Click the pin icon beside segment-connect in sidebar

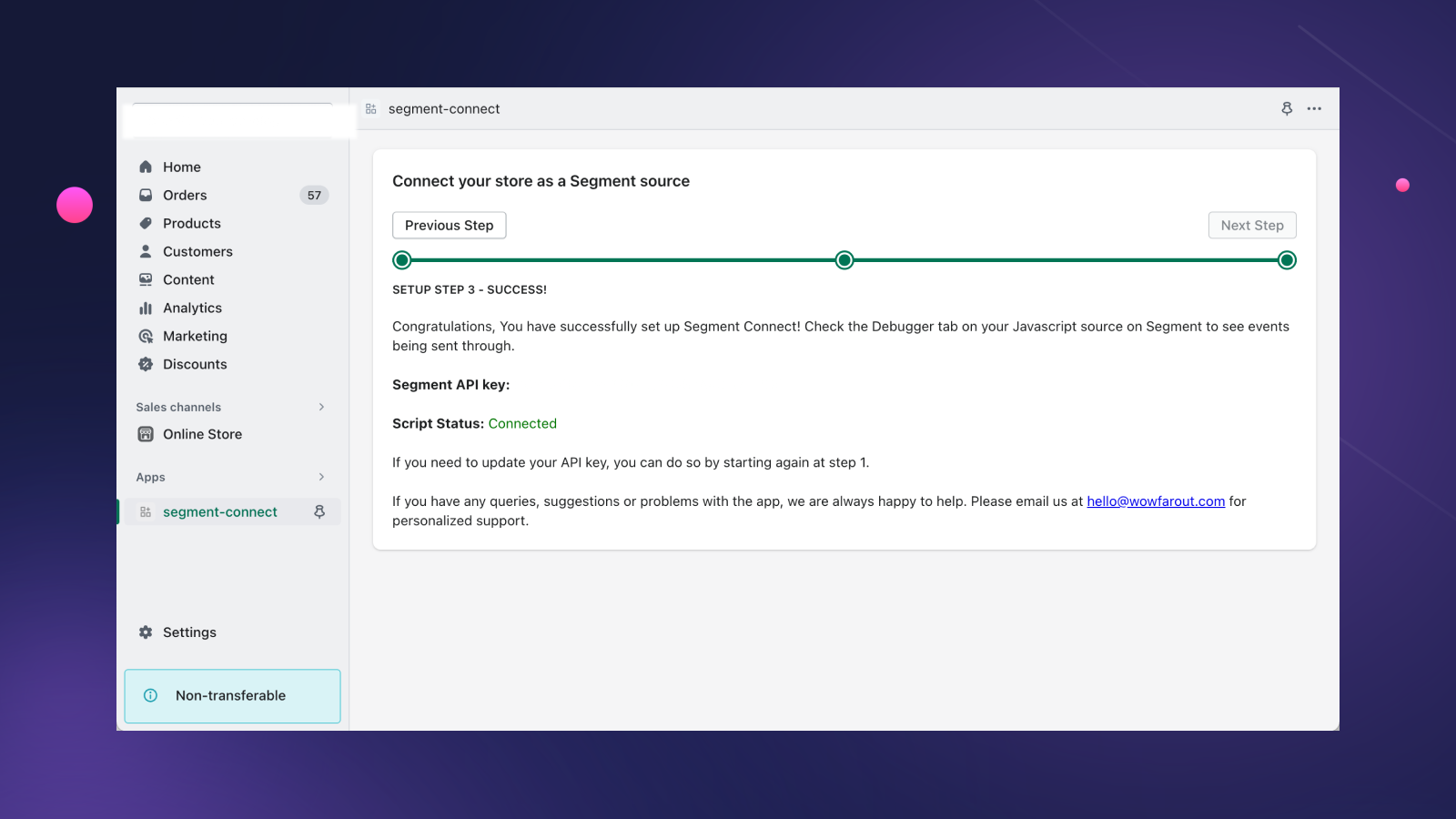[319, 511]
